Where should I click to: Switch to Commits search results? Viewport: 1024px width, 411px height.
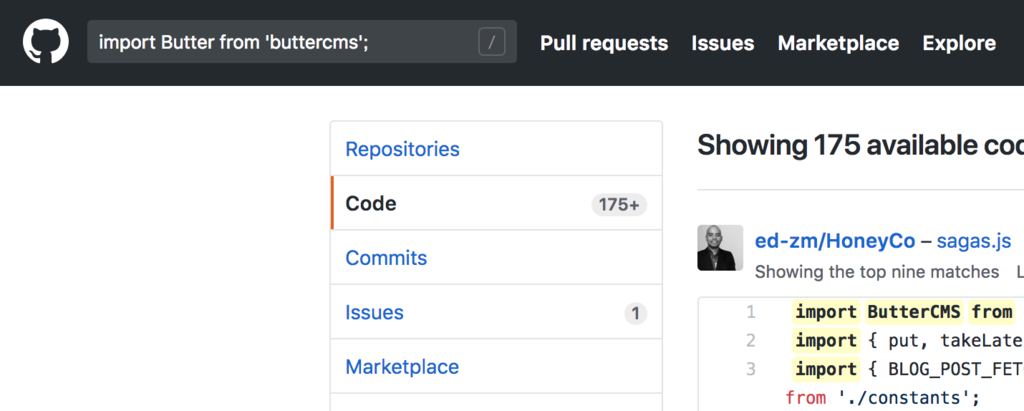[x=497, y=257]
